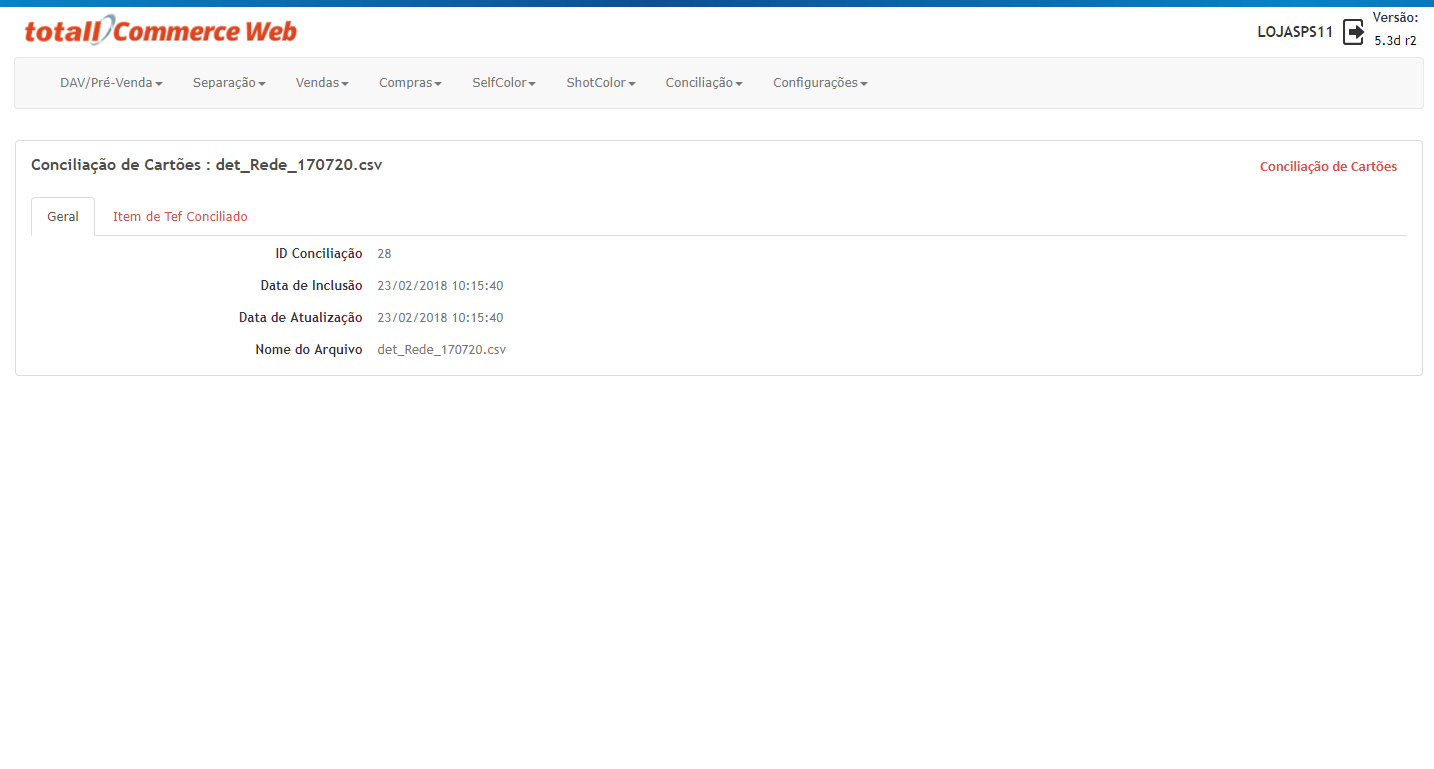Expand the Configurações menu
This screenshot has height=769, width=1434.
pos(820,83)
